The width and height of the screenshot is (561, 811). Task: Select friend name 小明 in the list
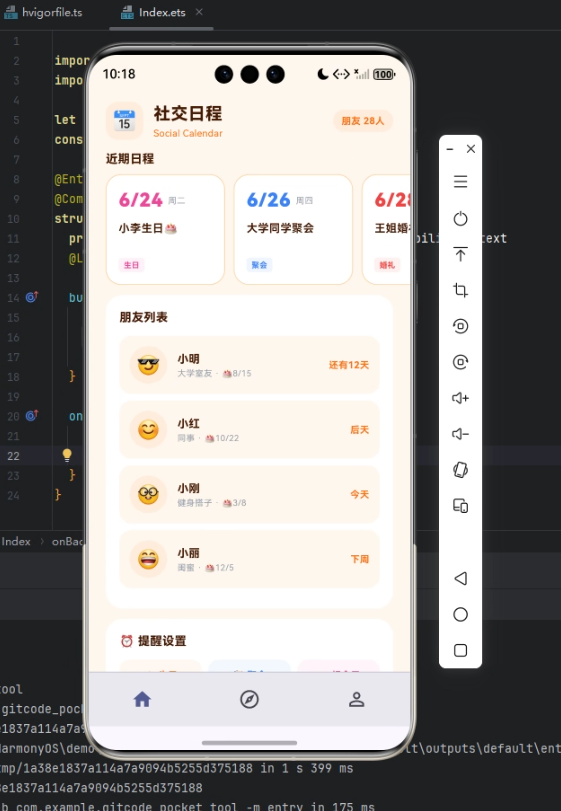click(x=188, y=359)
